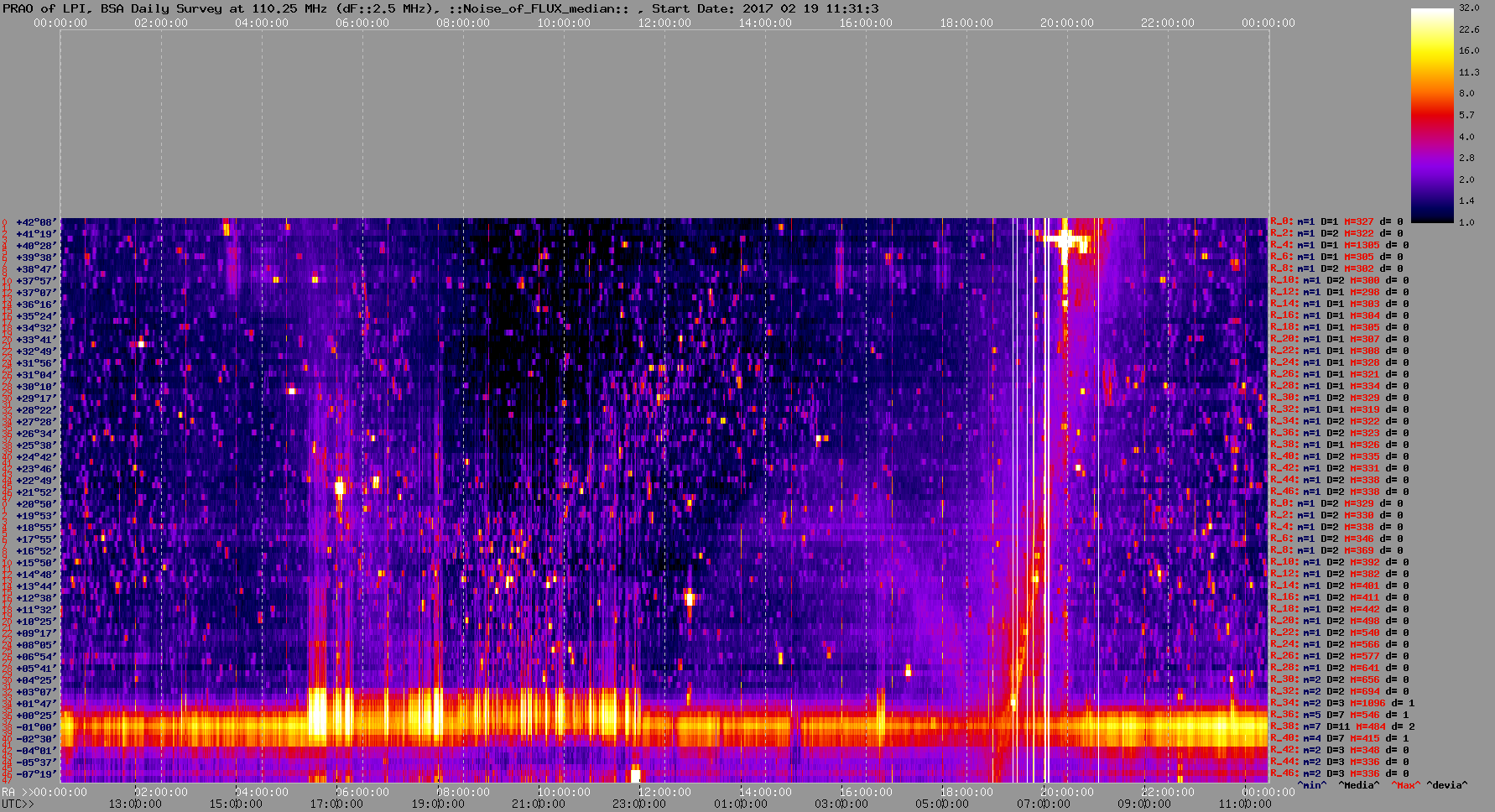Image resolution: width=1495 pixels, height=812 pixels.
Task: Click the plot title 'PRAO of LPI, BSA Daily Survey'
Action: 112,8
